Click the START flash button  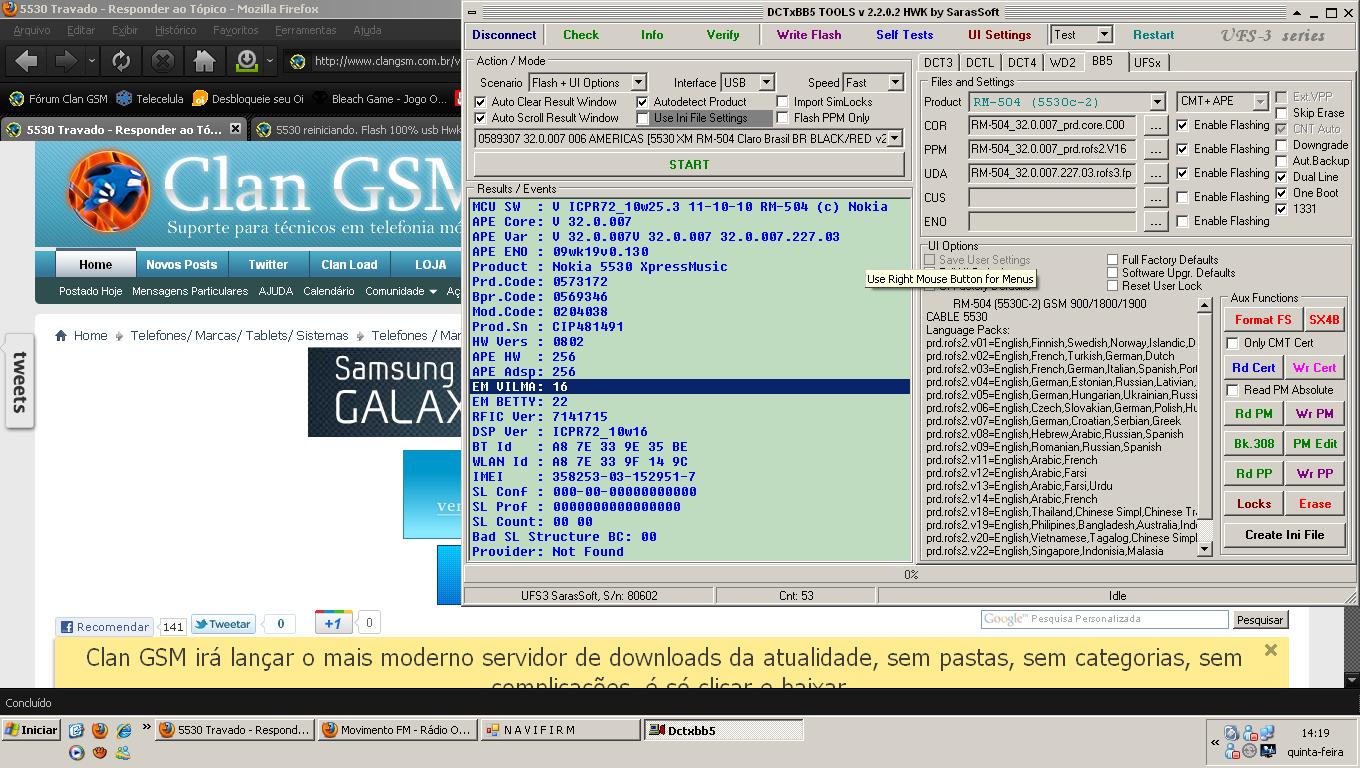689,164
